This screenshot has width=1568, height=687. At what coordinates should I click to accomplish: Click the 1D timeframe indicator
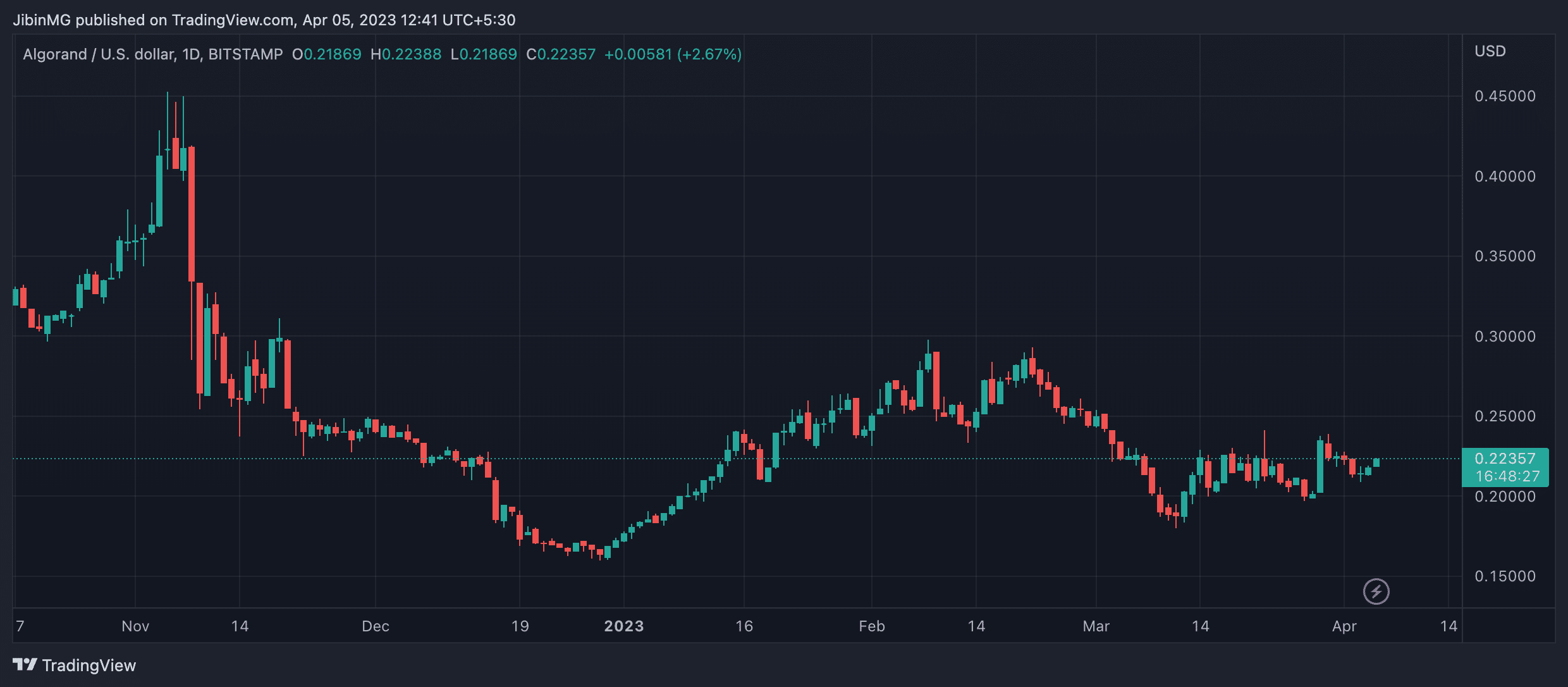pyautogui.click(x=191, y=54)
